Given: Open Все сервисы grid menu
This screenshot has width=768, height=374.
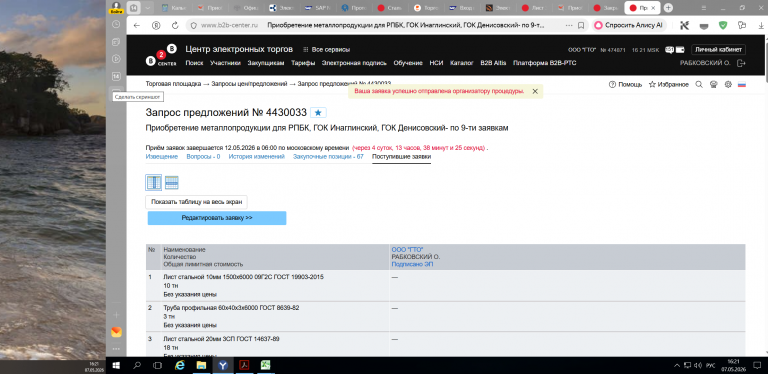Looking at the screenshot, I should (327, 49).
